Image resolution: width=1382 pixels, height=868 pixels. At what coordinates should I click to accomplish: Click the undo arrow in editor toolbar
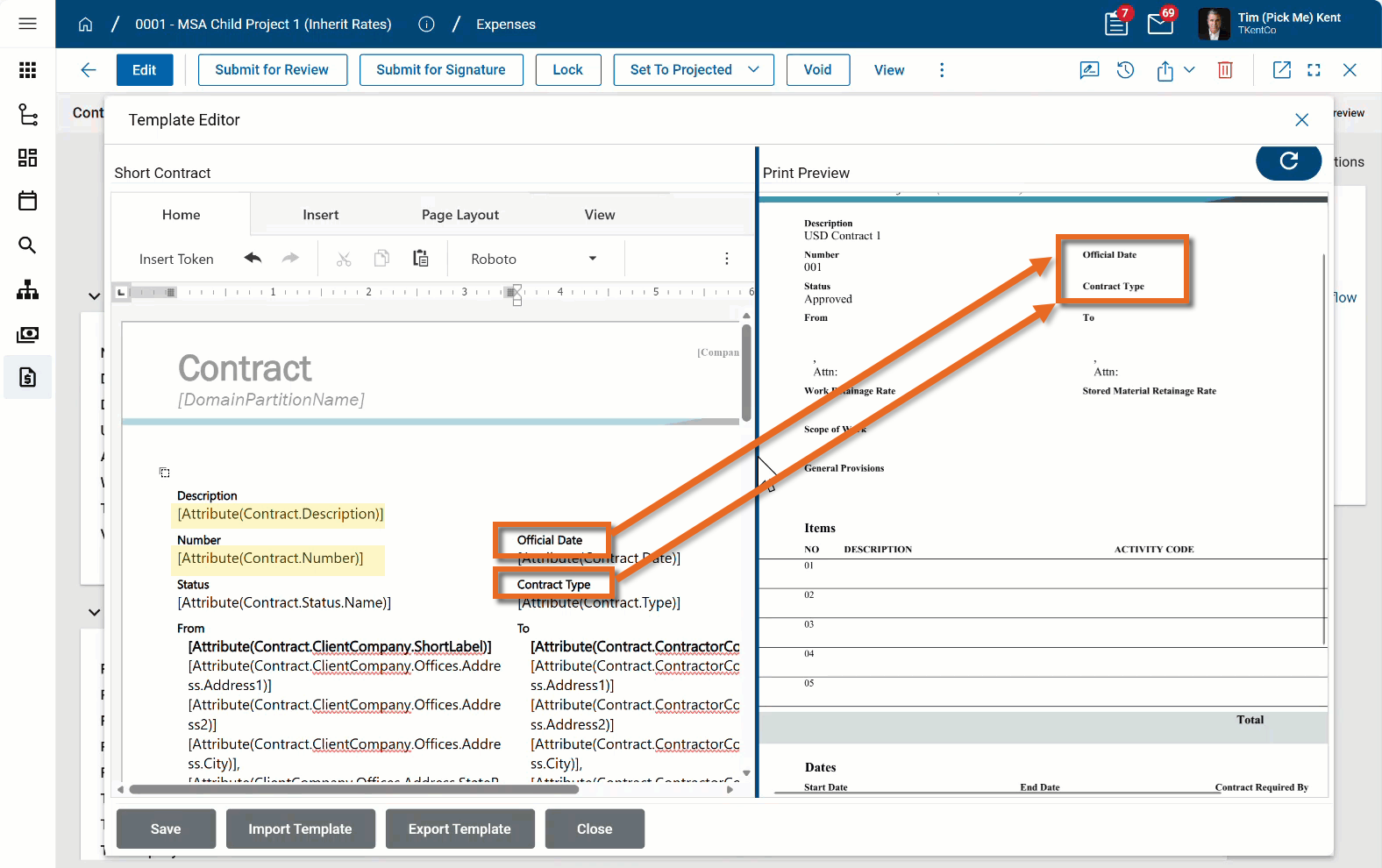[x=253, y=259]
